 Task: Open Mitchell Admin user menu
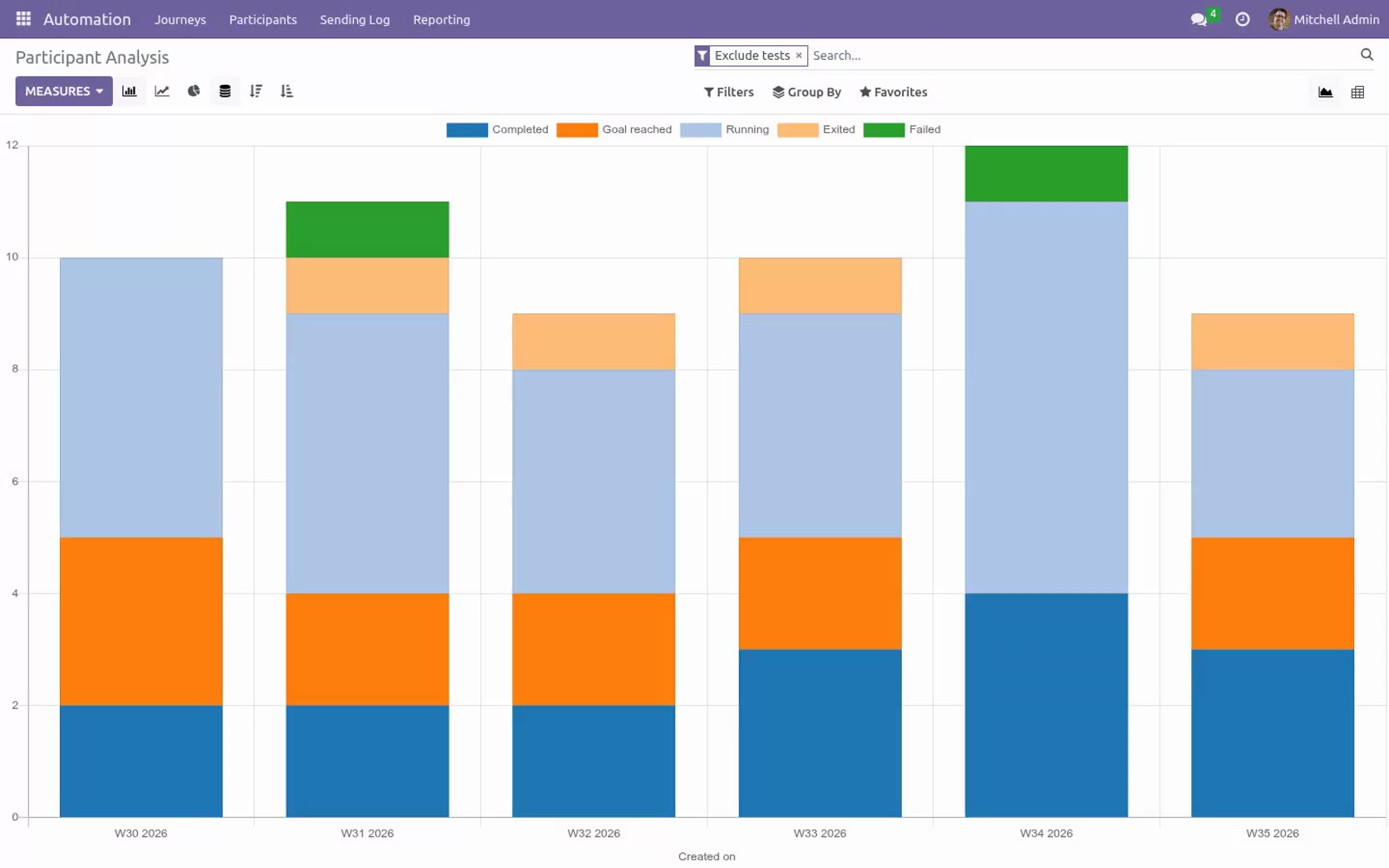[x=1324, y=19]
